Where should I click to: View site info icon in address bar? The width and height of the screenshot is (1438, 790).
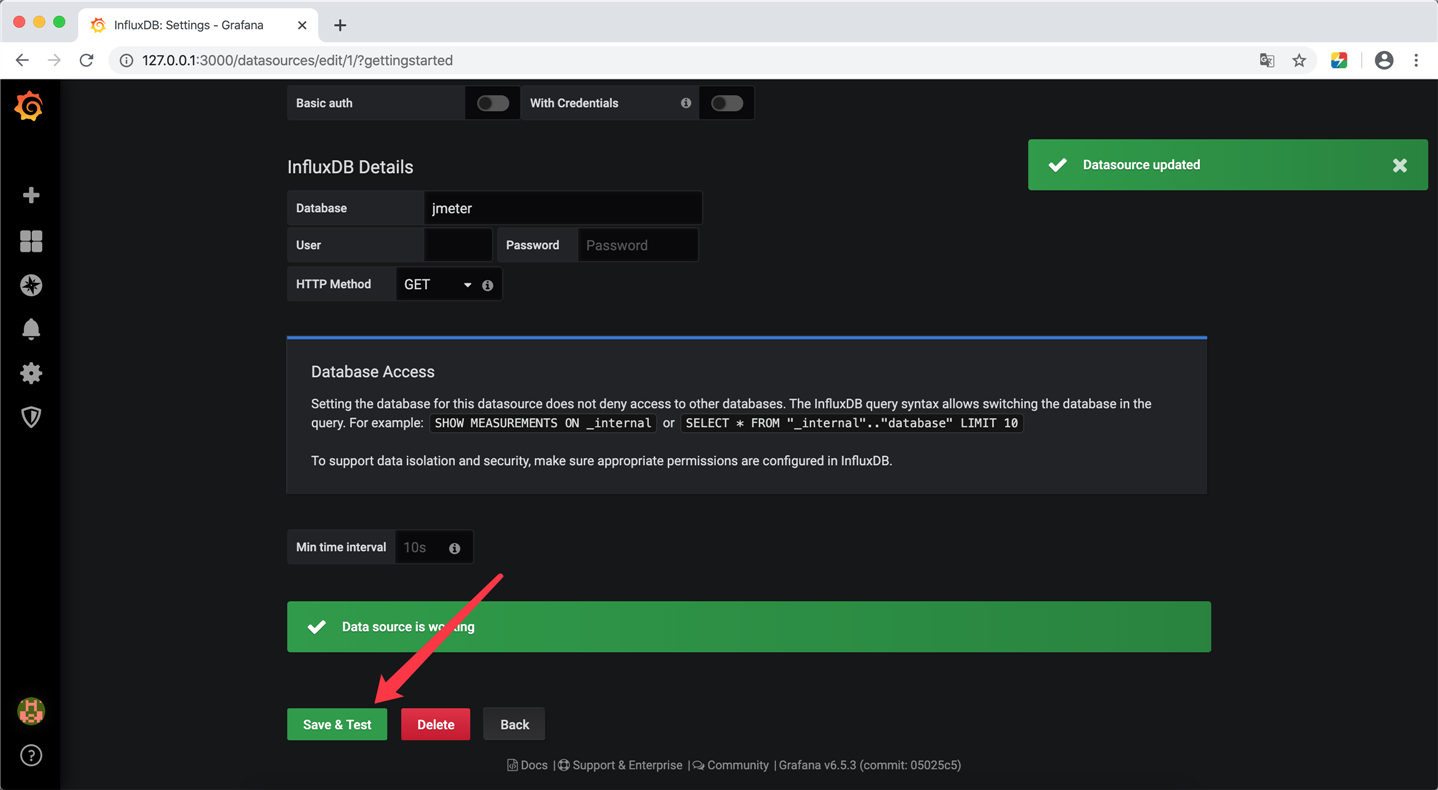point(126,60)
